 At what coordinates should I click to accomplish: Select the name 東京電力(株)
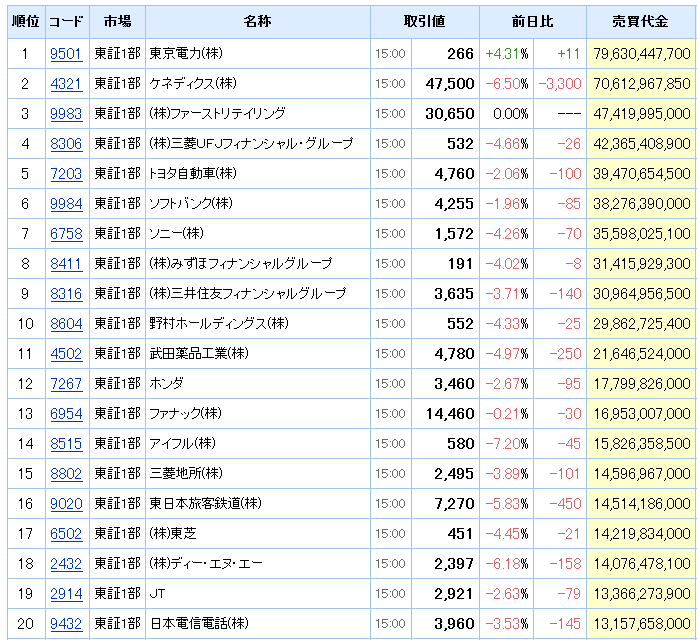click(x=186, y=54)
